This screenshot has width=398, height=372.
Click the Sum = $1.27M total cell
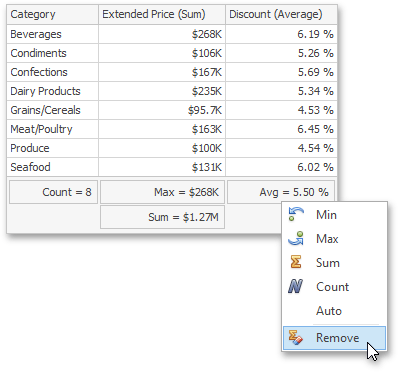162,217
